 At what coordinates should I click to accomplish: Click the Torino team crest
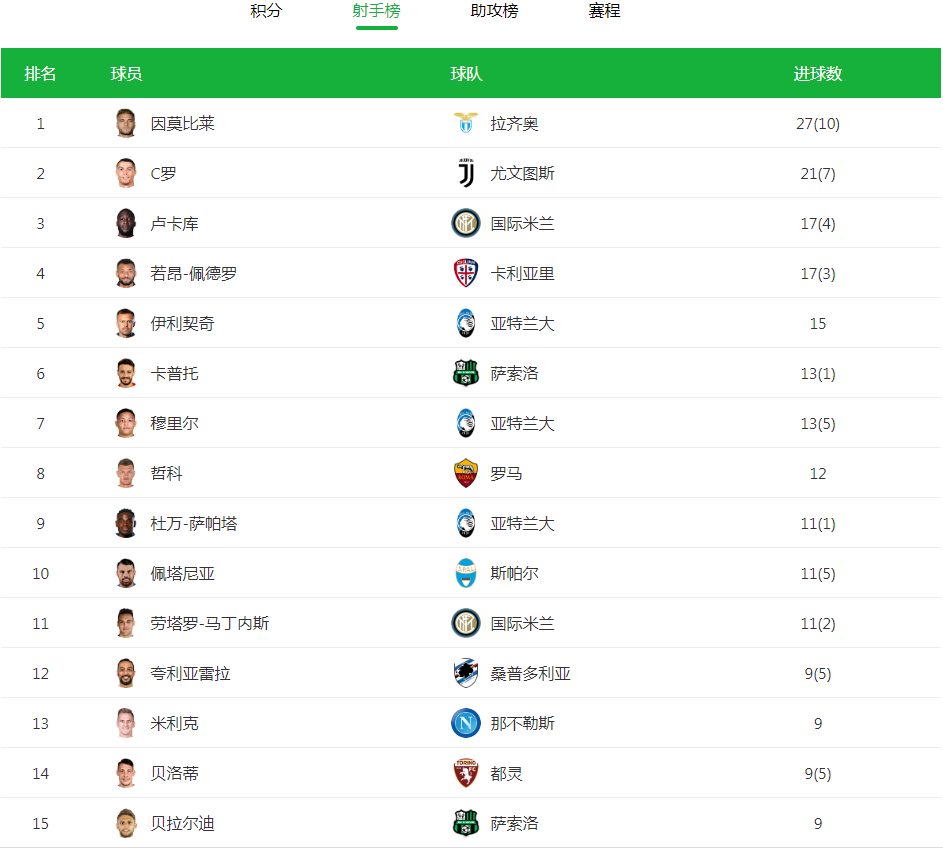click(465, 773)
